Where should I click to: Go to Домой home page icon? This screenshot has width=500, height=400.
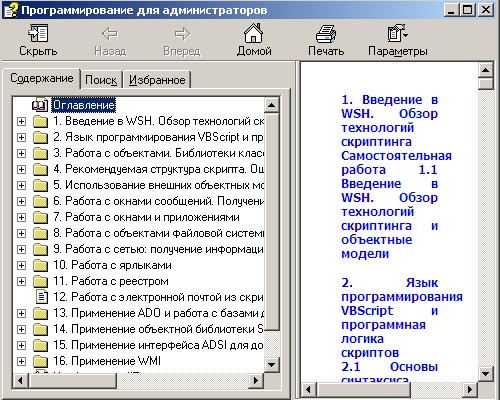pyautogui.click(x=254, y=33)
